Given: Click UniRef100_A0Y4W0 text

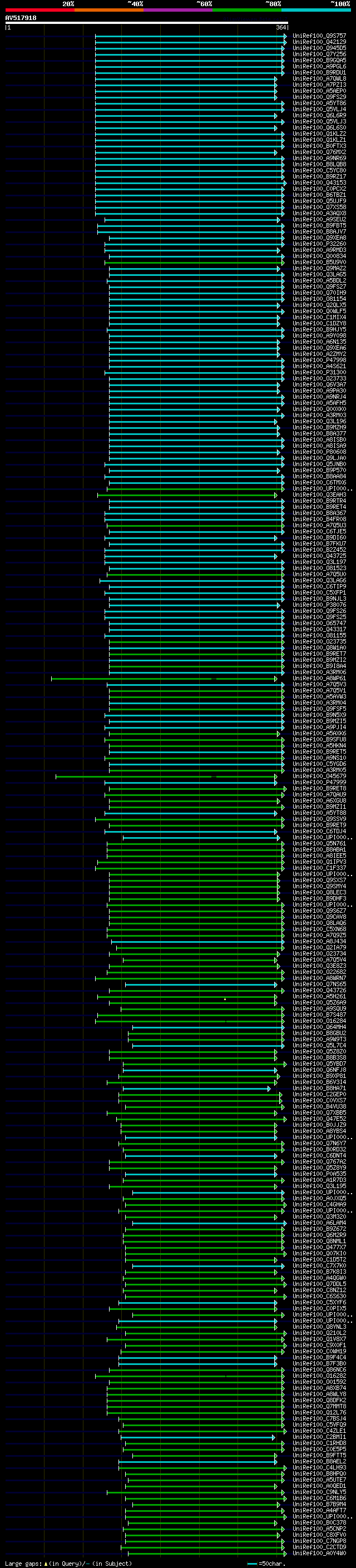Looking at the screenshot, I should [x=319, y=1553].
